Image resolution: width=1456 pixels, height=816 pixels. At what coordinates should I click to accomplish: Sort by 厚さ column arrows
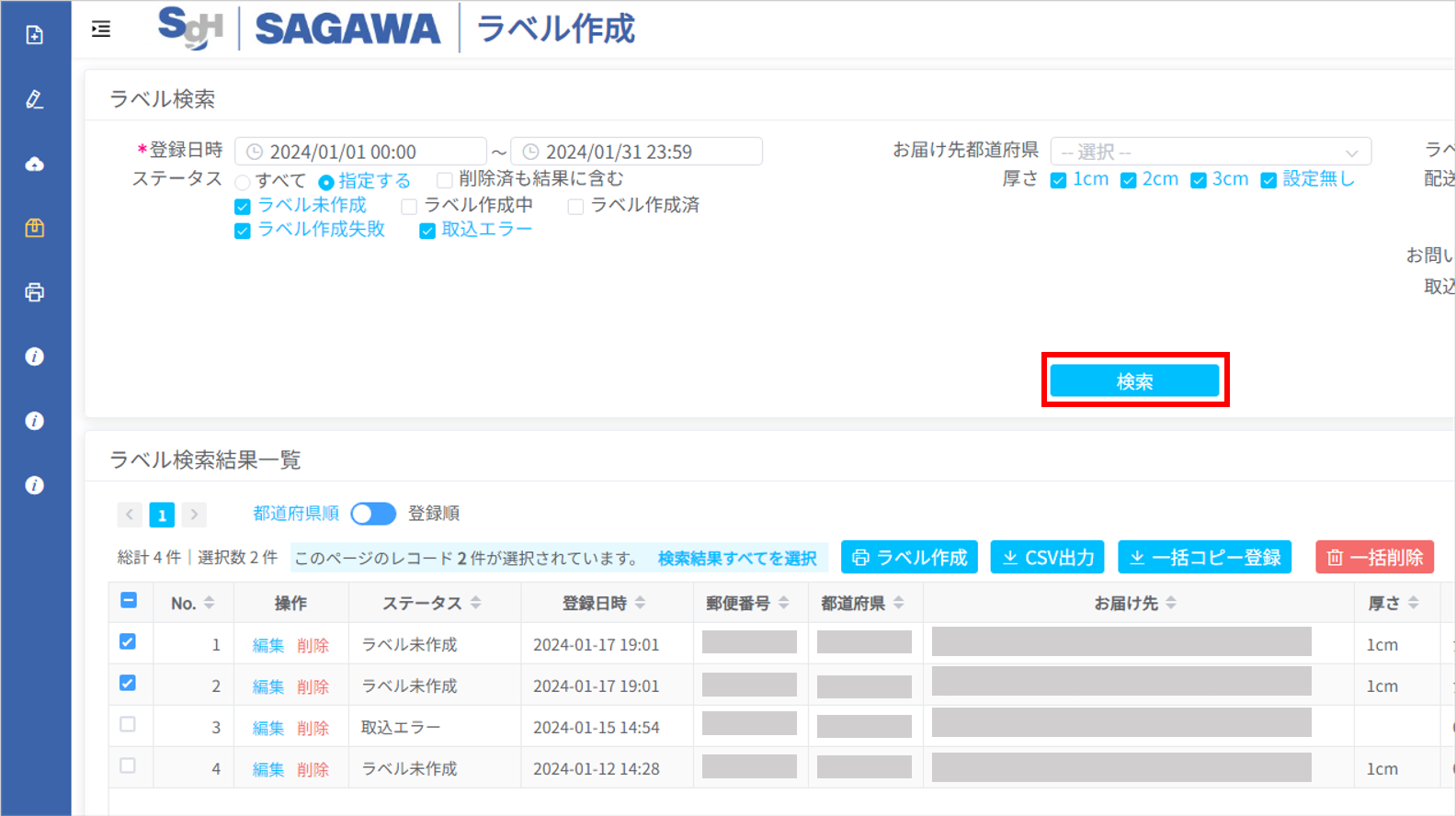point(1414,603)
